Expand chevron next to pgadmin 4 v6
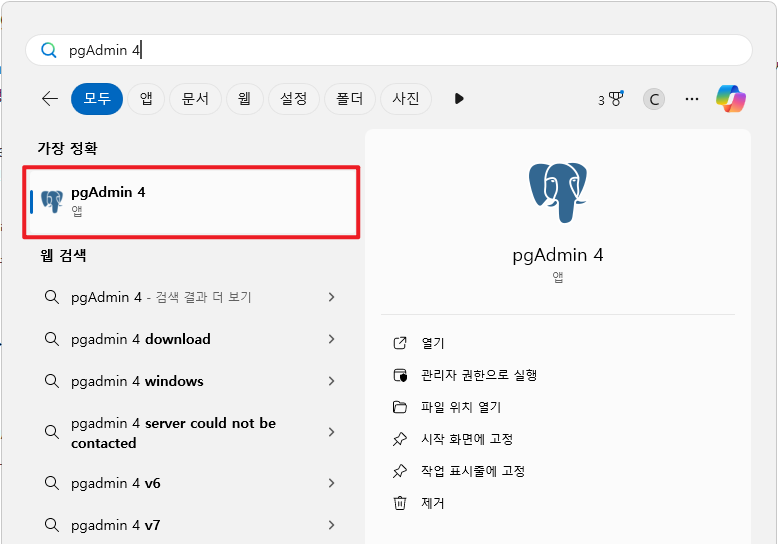Screen dimensions: 778x544 pyautogui.click(x=331, y=483)
